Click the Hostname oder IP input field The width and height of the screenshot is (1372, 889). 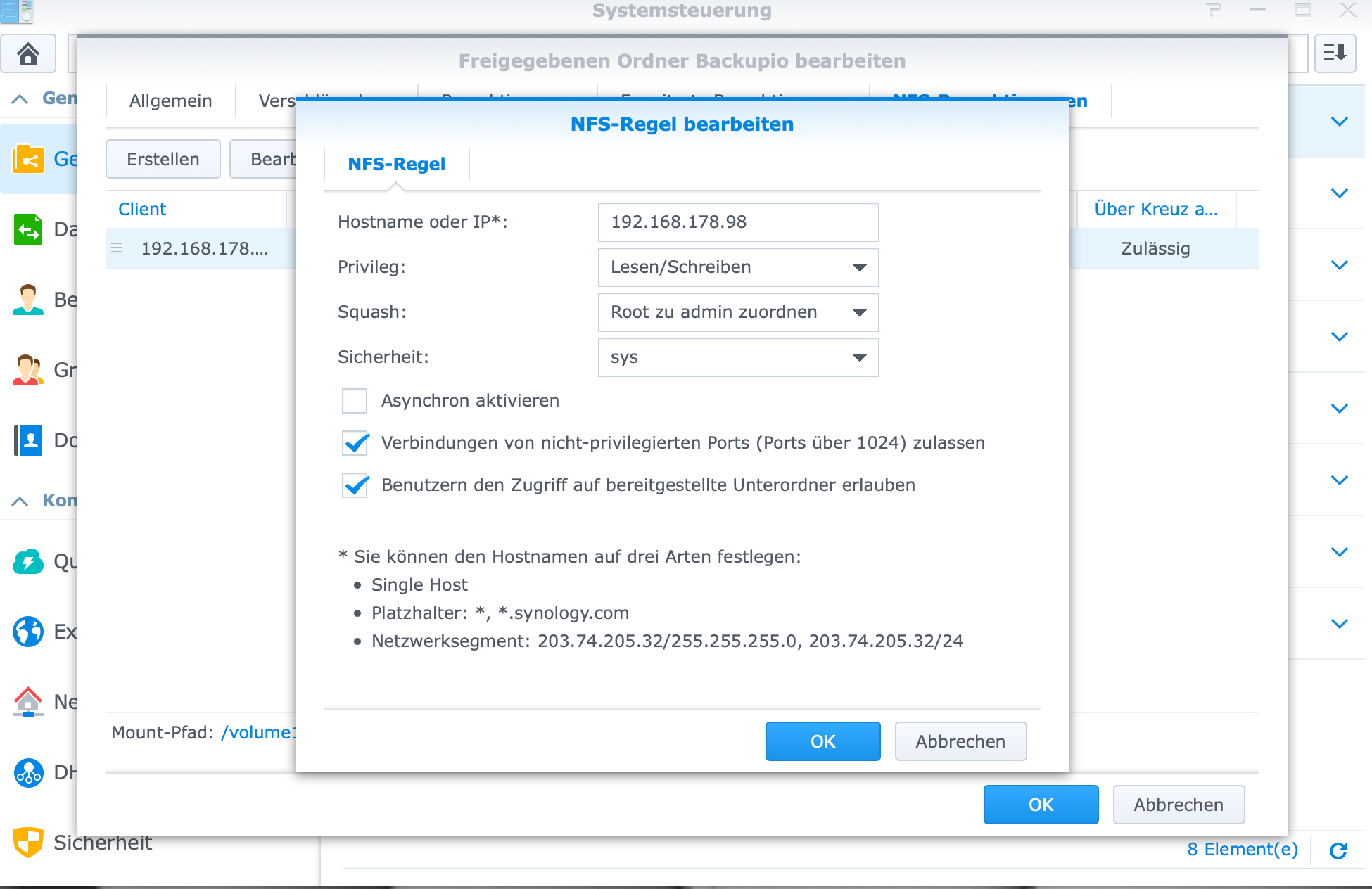[738, 222]
